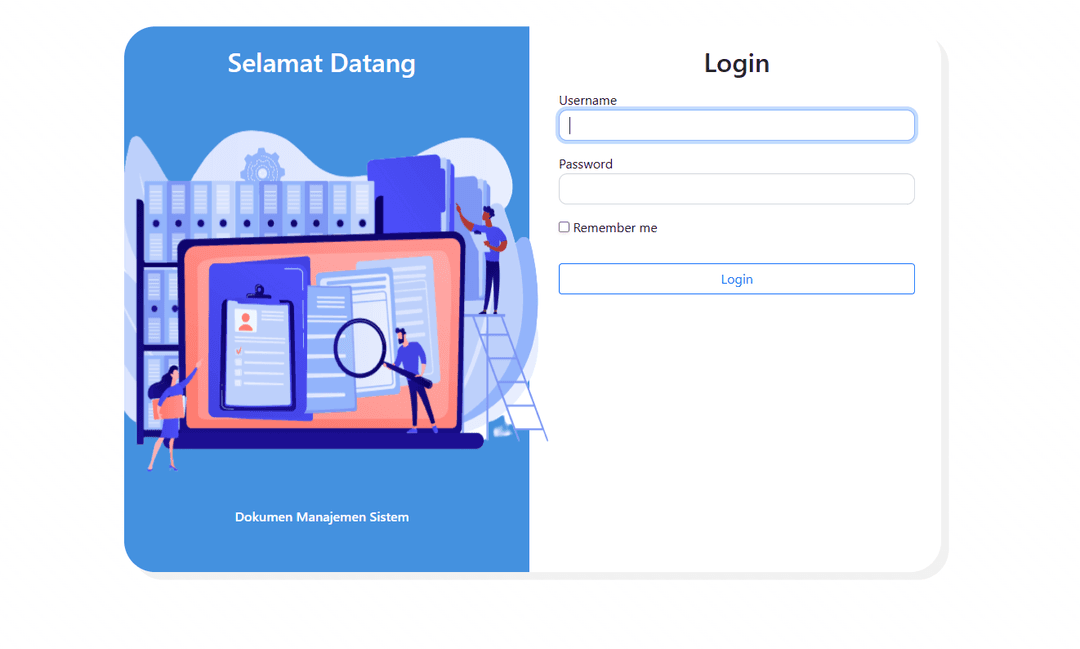Image resolution: width=1080 pixels, height=649 pixels.
Task: Click the Dokumen Manajemen Sistem label
Action: coord(322,517)
